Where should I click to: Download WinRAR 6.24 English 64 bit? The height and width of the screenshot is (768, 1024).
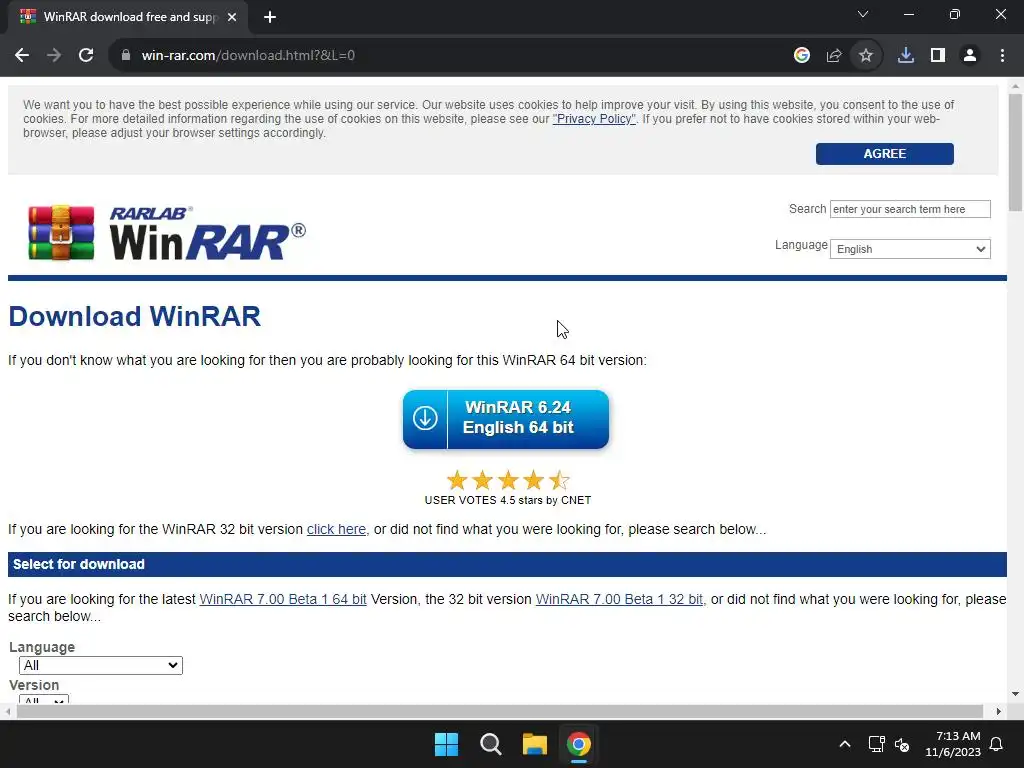505,419
